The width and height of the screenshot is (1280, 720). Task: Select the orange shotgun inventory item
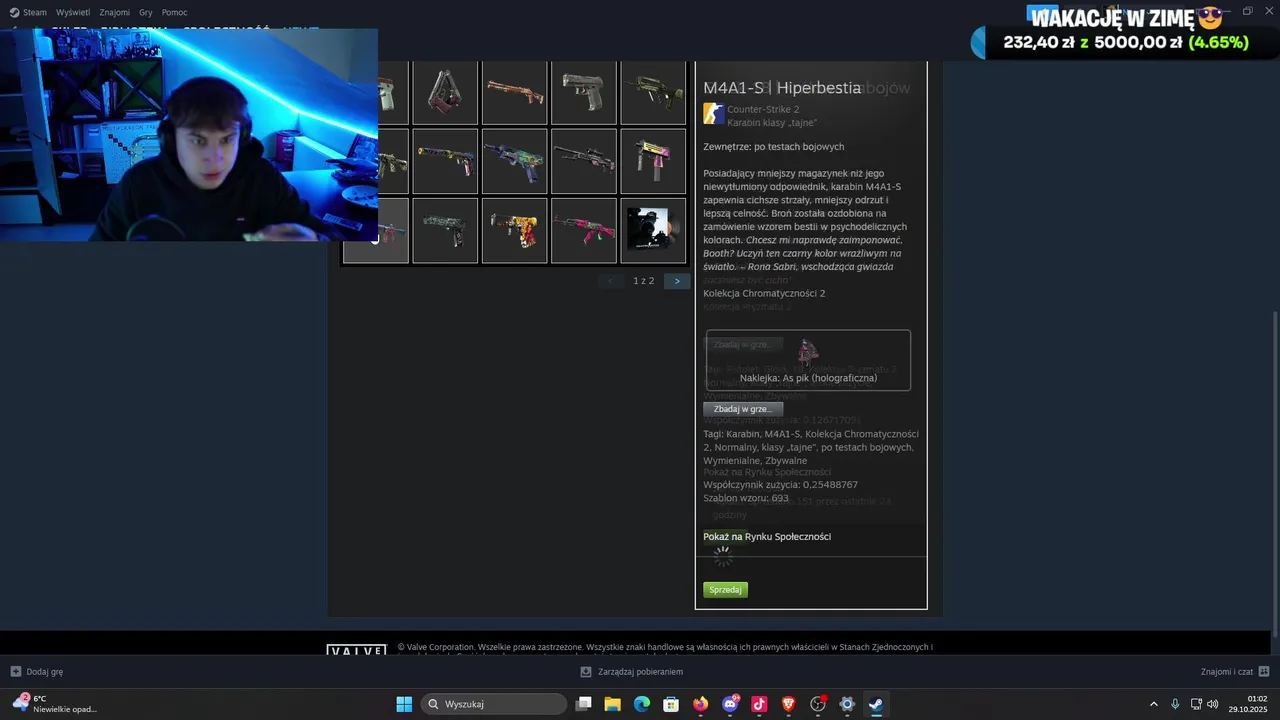click(x=515, y=92)
